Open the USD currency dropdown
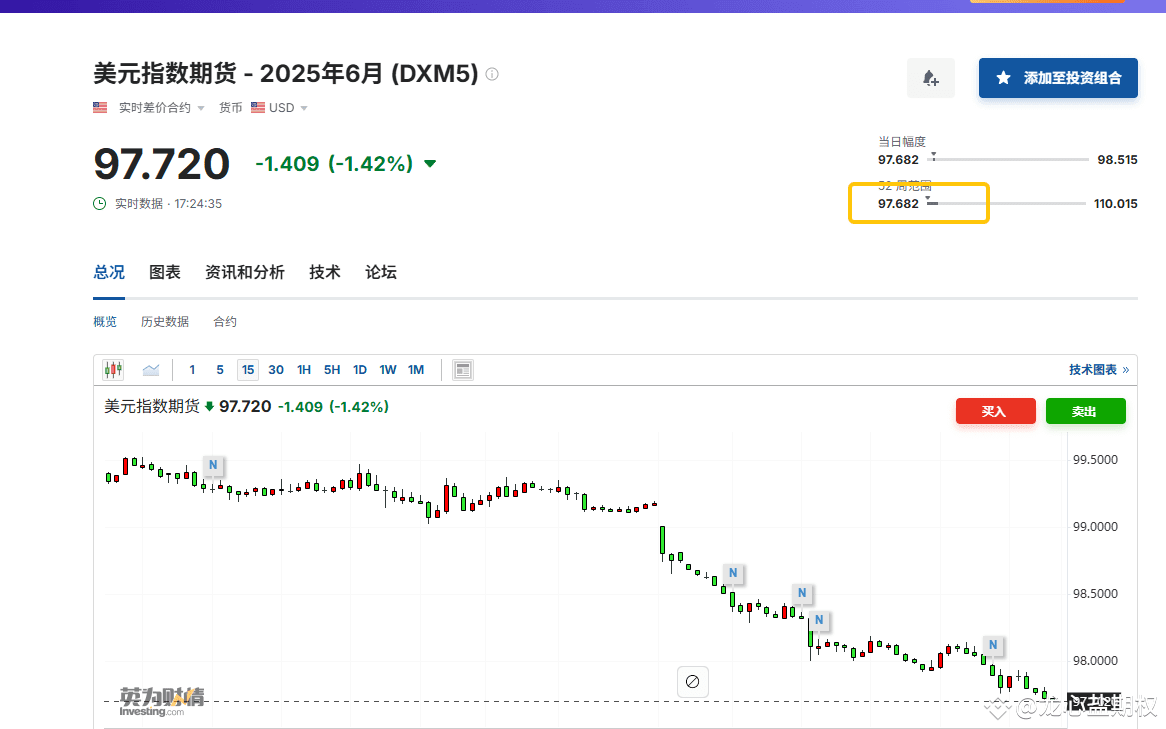1166x729 pixels. [304, 107]
